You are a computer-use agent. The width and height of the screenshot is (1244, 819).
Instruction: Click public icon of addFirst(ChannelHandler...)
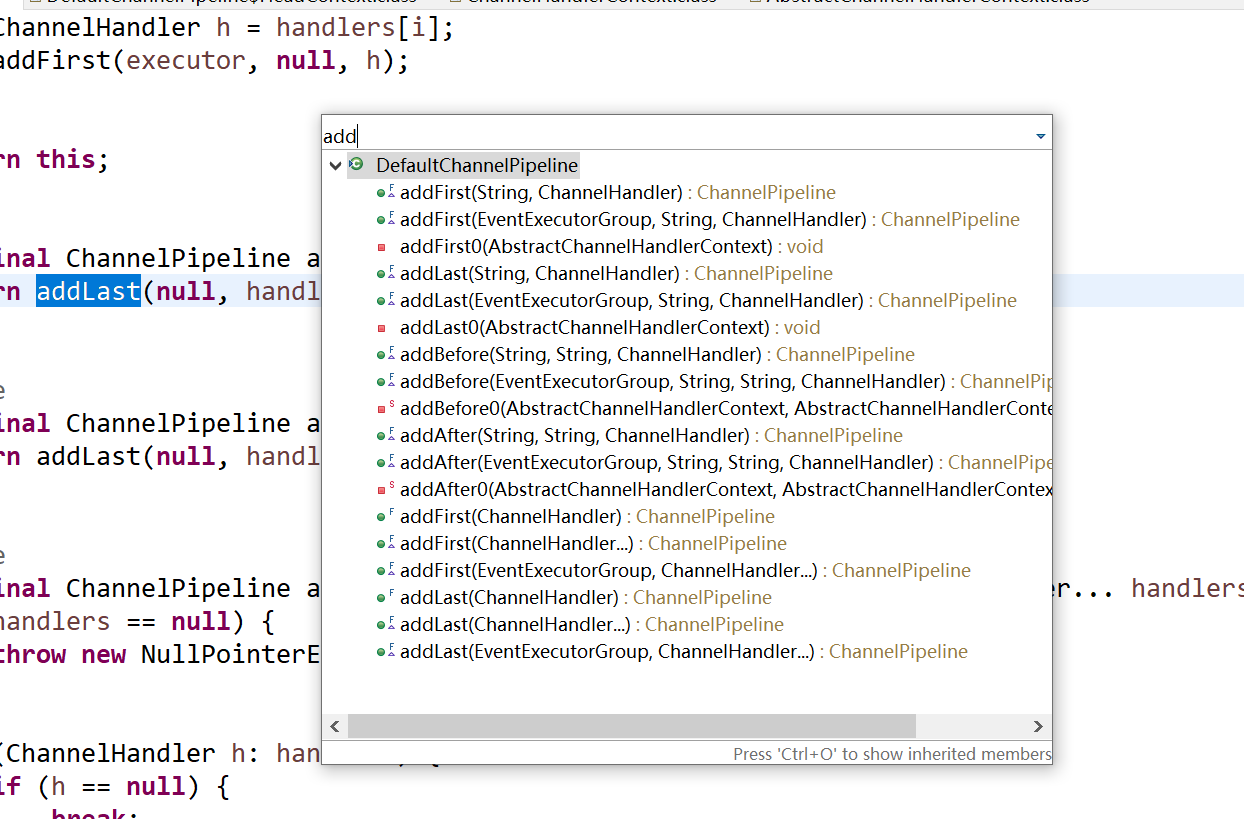[386, 543]
